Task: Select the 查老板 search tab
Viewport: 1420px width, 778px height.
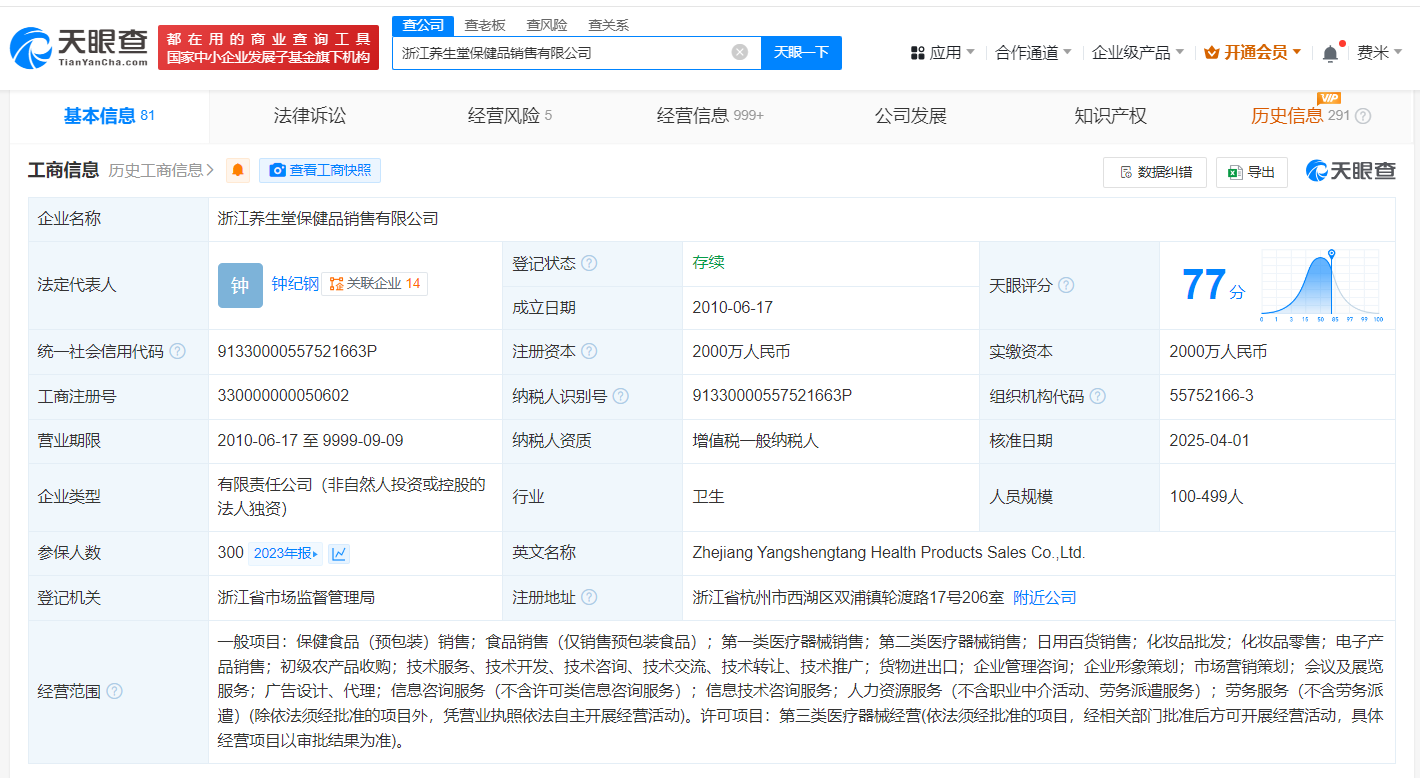Action: pos(485,25)
